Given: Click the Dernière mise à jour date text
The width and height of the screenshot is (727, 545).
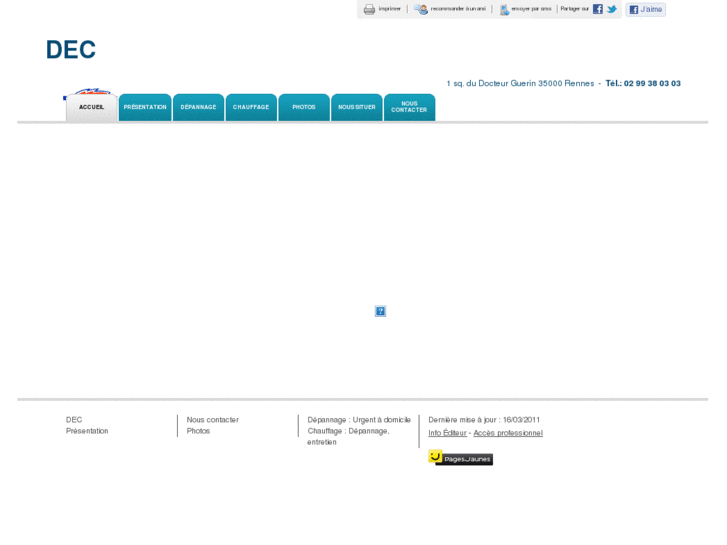Looking at the screenshot, I should 484,420.
